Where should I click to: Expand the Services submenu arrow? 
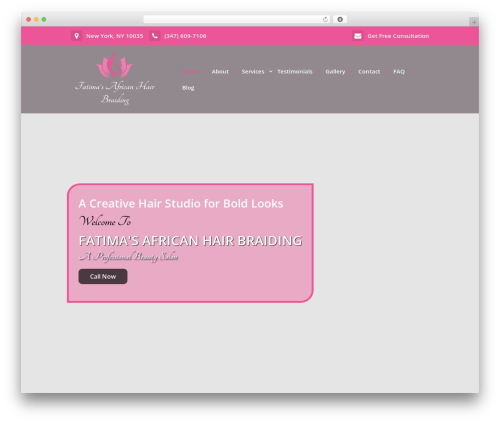click(271, 71)
